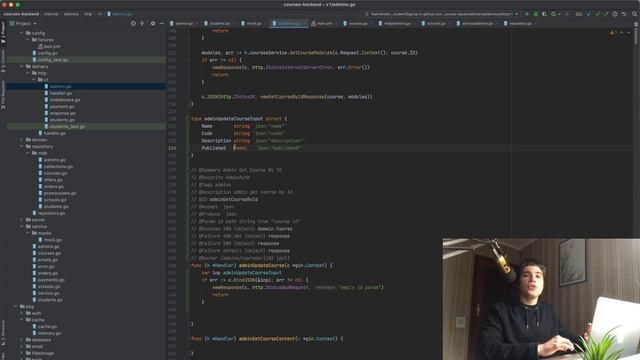Expand the domain folder

[22, 140]
